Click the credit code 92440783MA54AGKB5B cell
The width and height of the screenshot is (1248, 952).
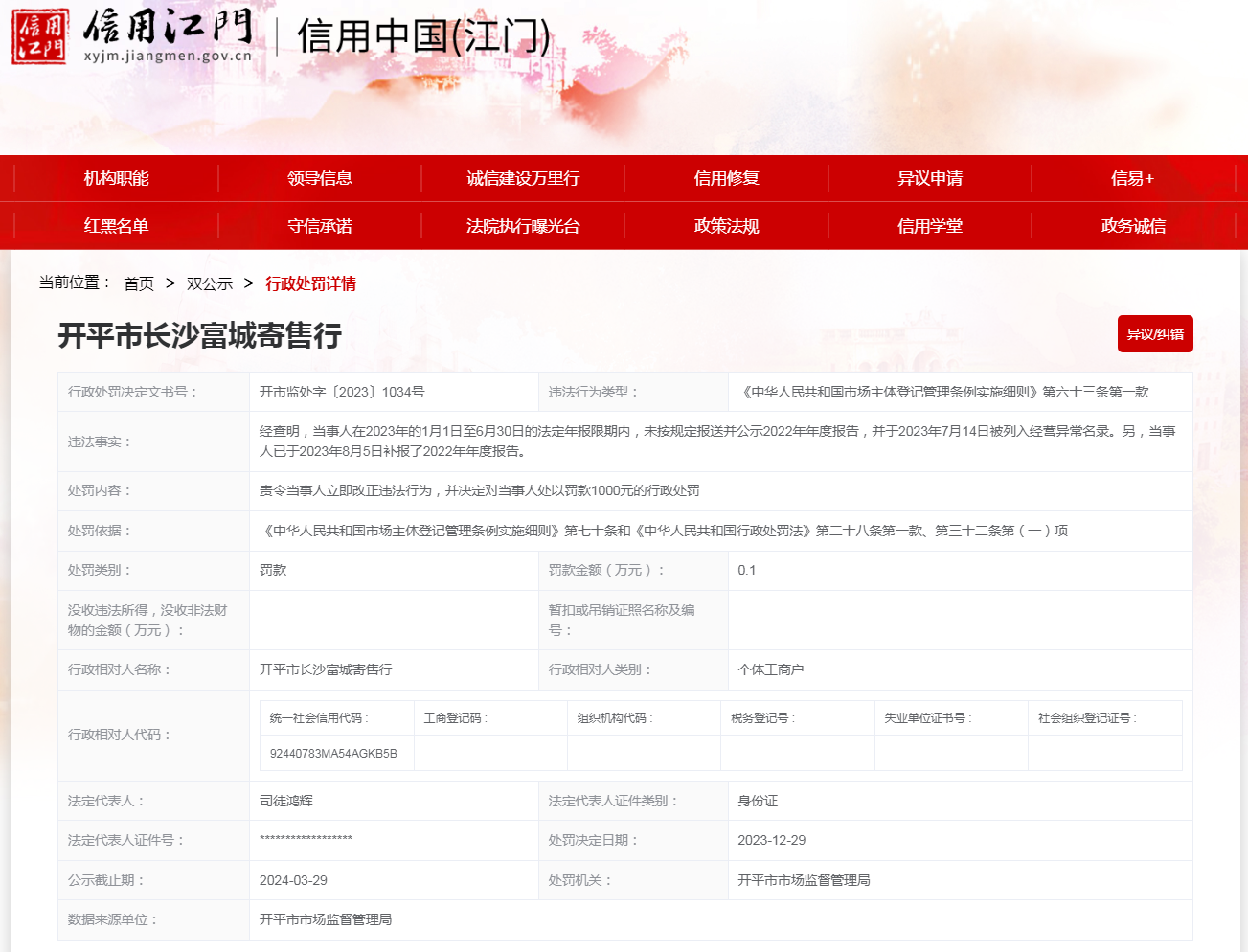(x=333, y=753)
